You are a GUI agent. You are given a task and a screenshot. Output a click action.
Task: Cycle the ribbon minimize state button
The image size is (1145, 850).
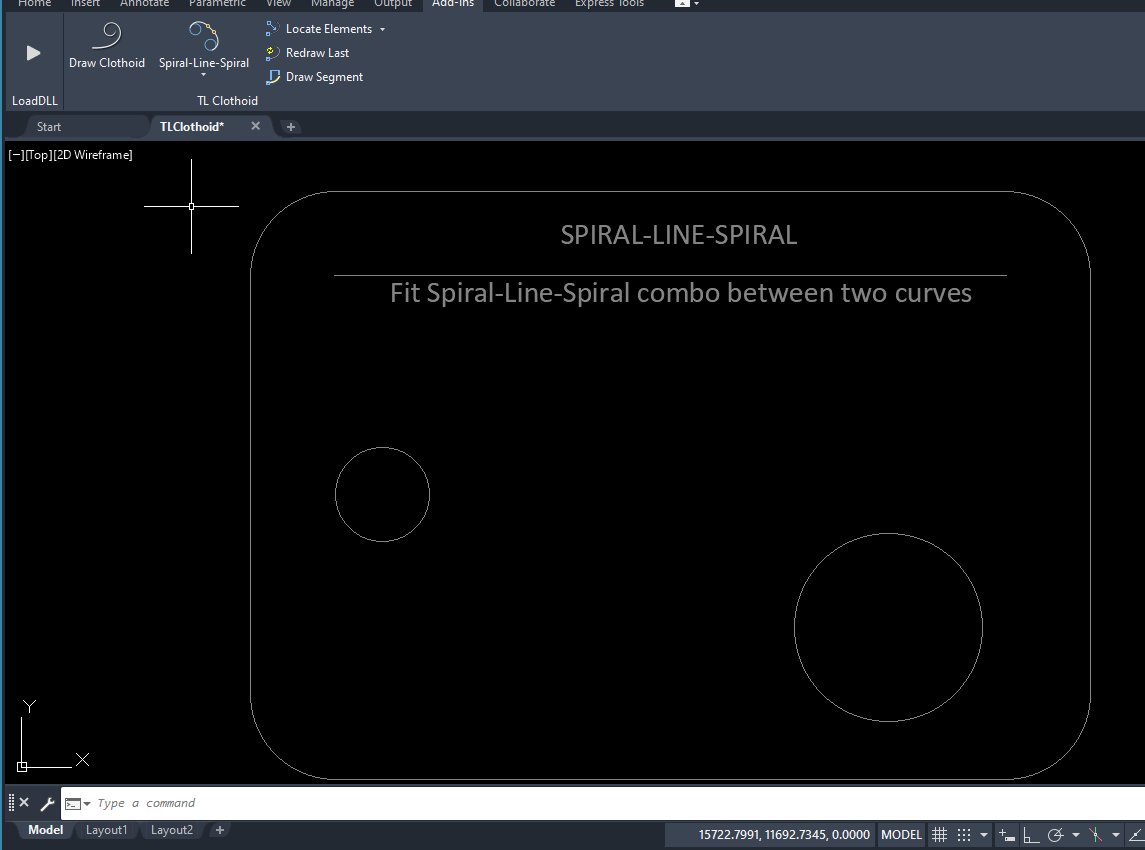tap(681, 4)
